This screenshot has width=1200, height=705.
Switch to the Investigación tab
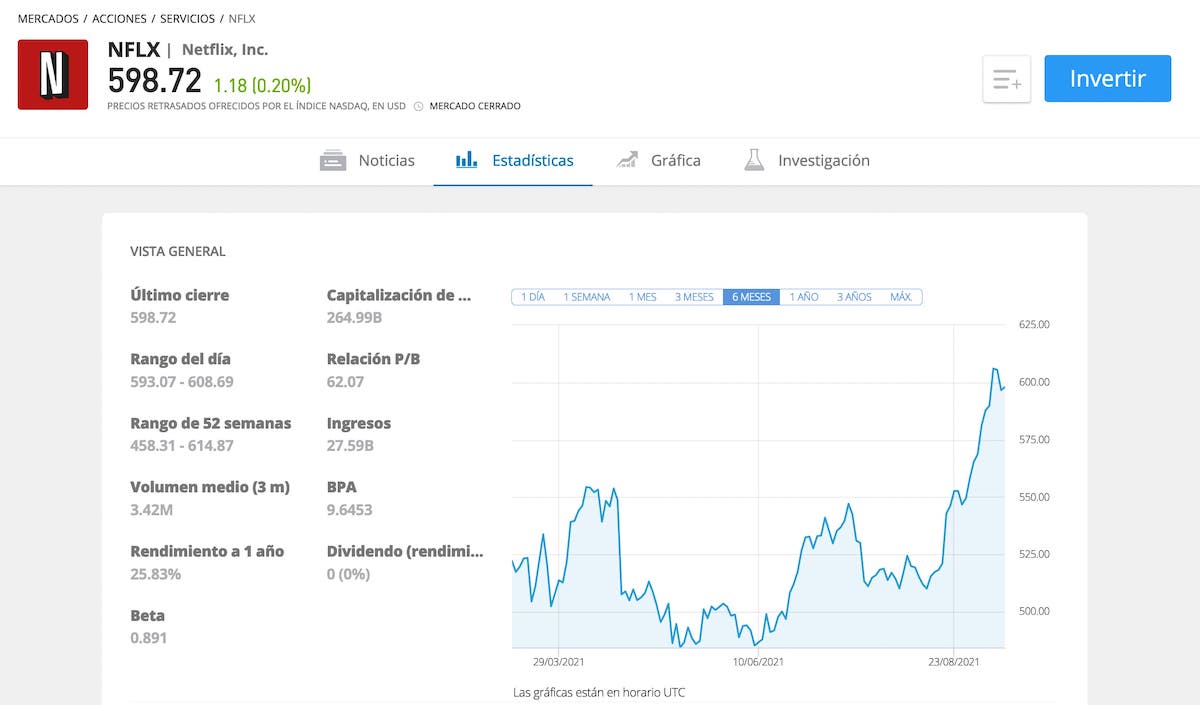coord(823,160)
